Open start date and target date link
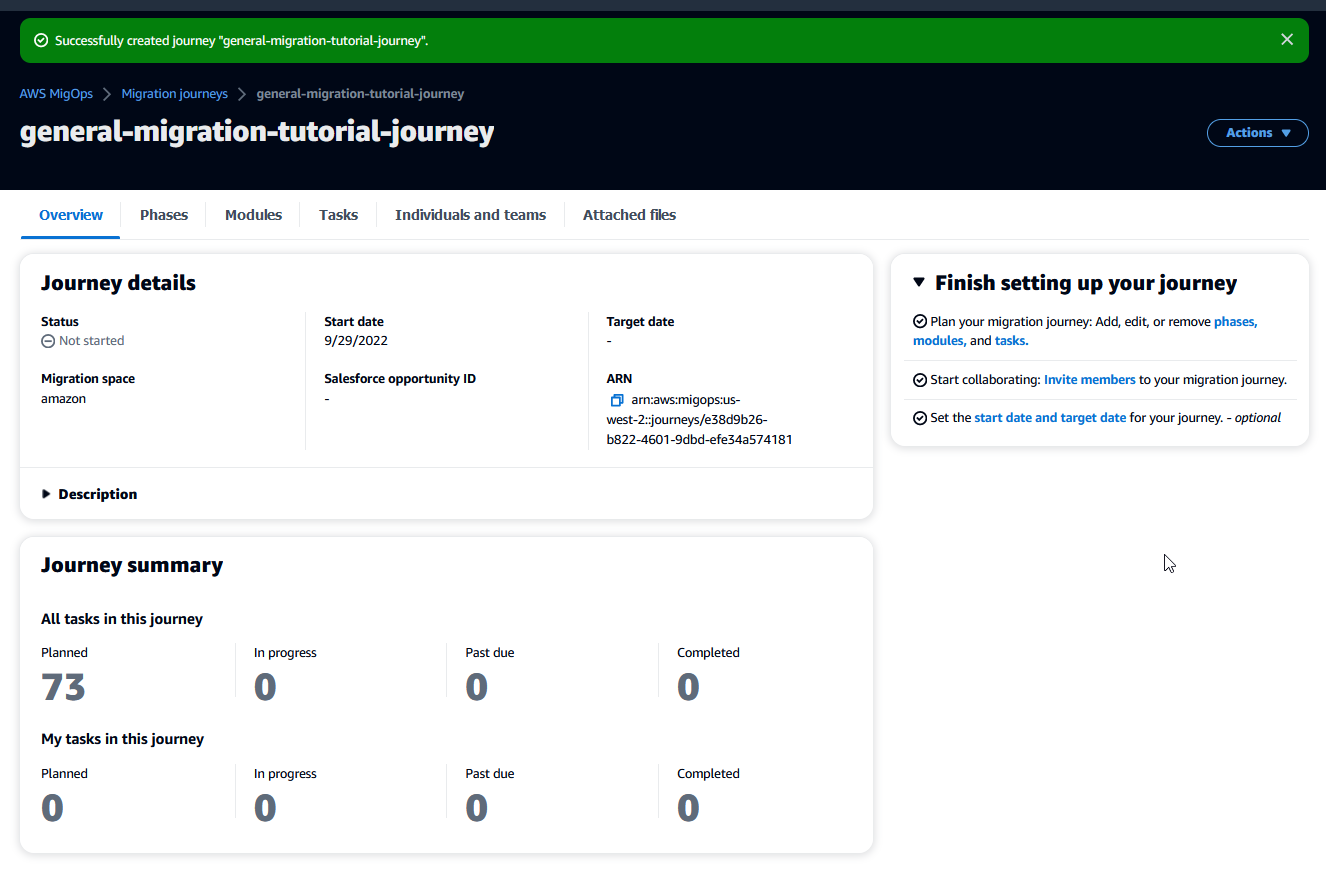 pos(1050,418)
